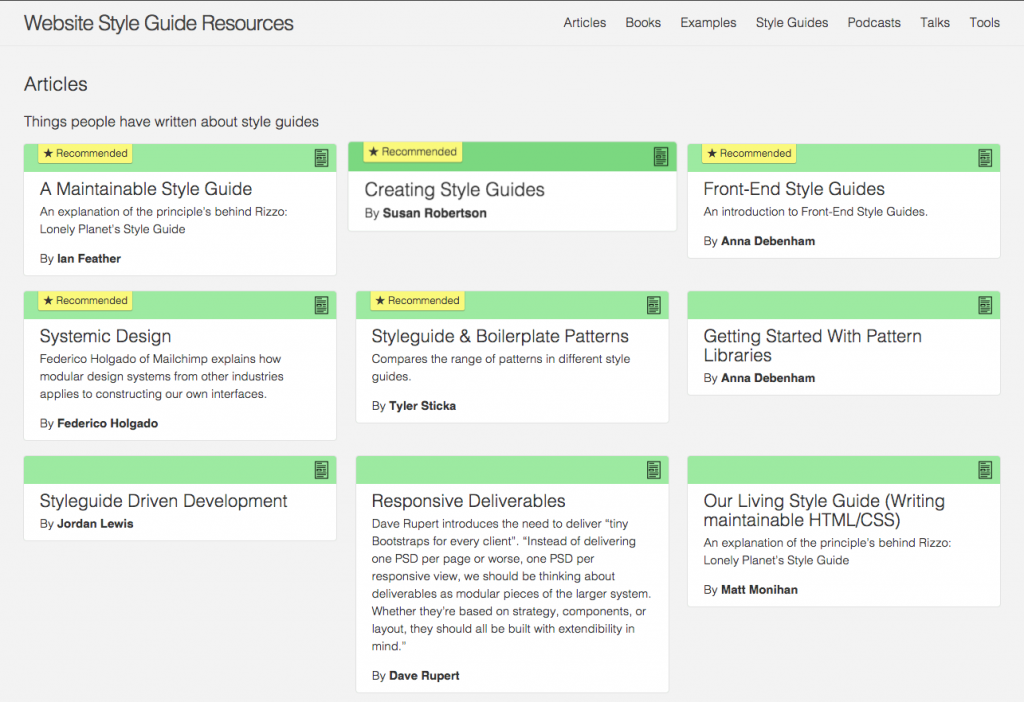Click the article icon on Responsive Deliverables card

click(x=653, y=468)
